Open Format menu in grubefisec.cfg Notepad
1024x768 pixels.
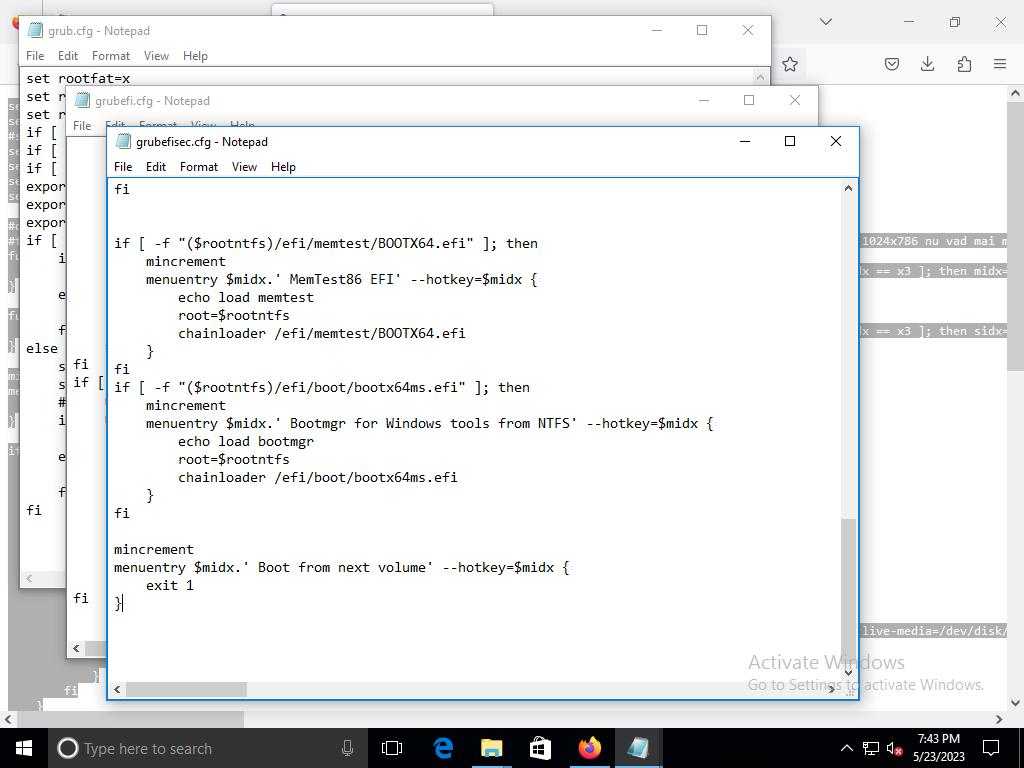click(x=198, y=167)
